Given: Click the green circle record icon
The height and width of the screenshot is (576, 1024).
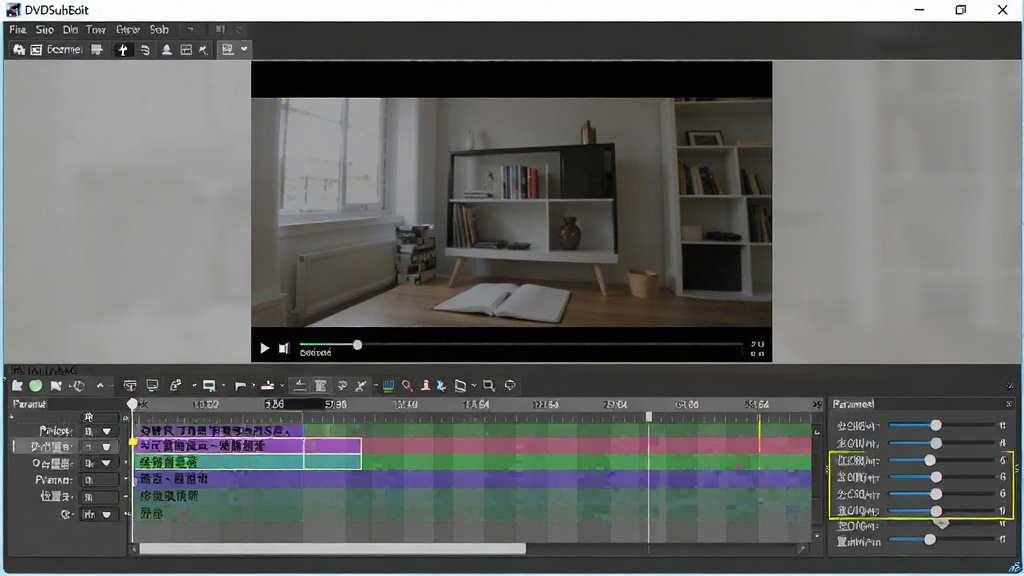Looking at the screenshot, I should click(x=36, y=386).
